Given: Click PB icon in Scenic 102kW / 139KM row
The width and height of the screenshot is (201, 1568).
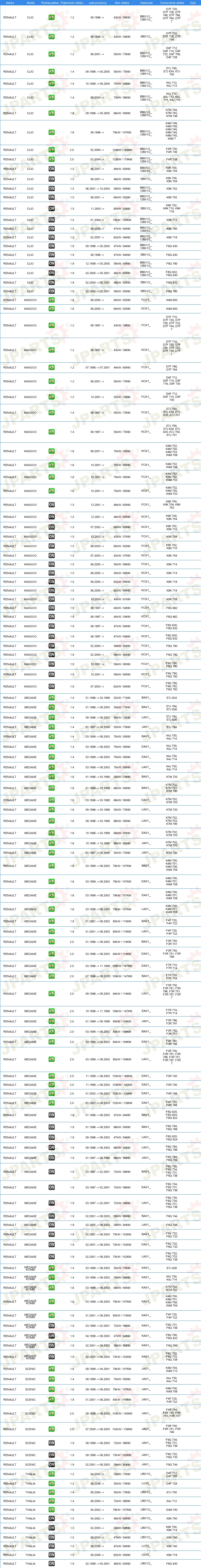Looking at the screenshot, I should coord(51,1429).
